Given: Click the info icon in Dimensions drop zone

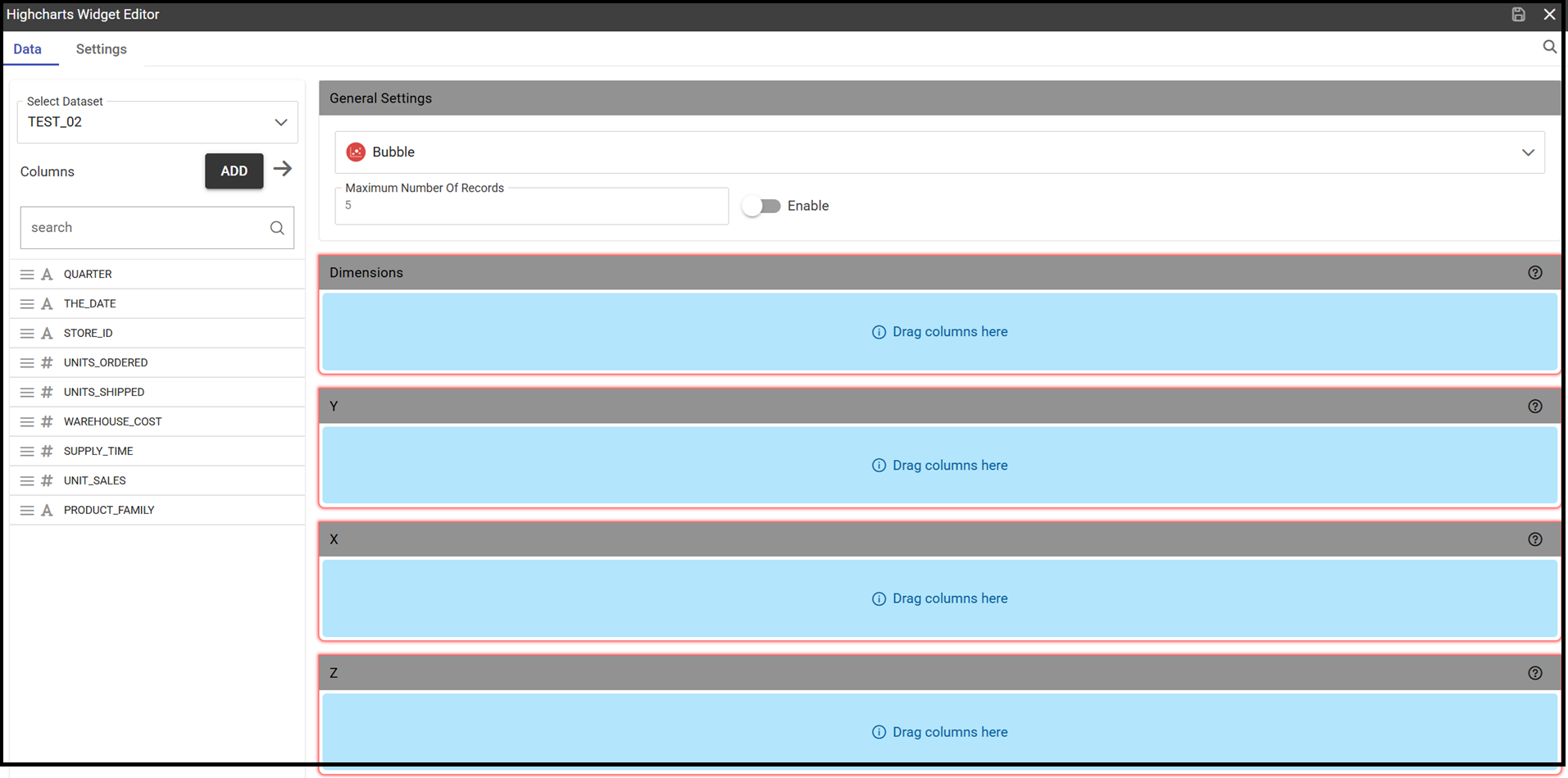Looking at the screenshot, I should pos(879,332).
